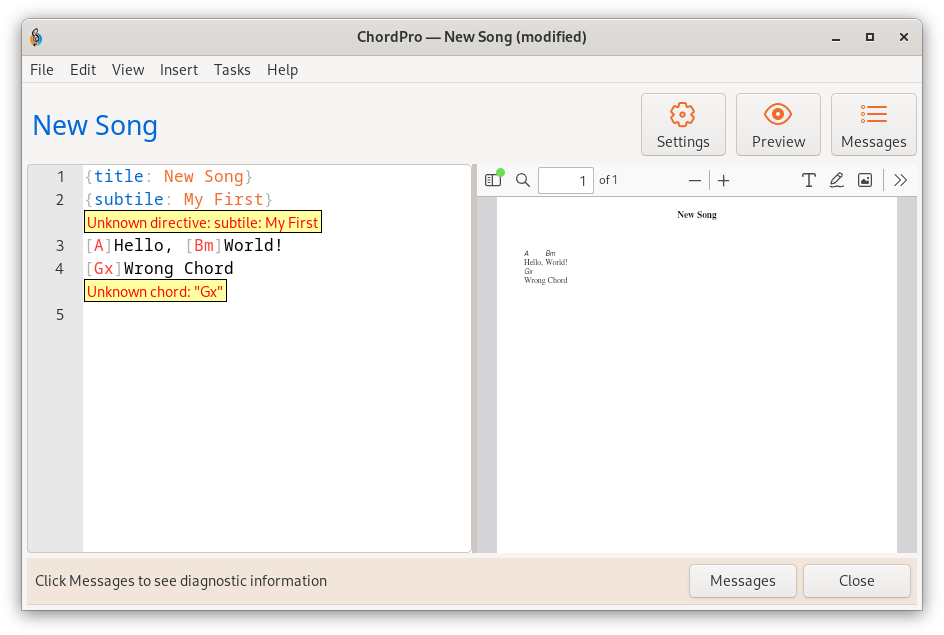This screenshot has height=635, width=944.
Task: Click the ChordPro app icon in title bar
Action: [x=36, y=37]
